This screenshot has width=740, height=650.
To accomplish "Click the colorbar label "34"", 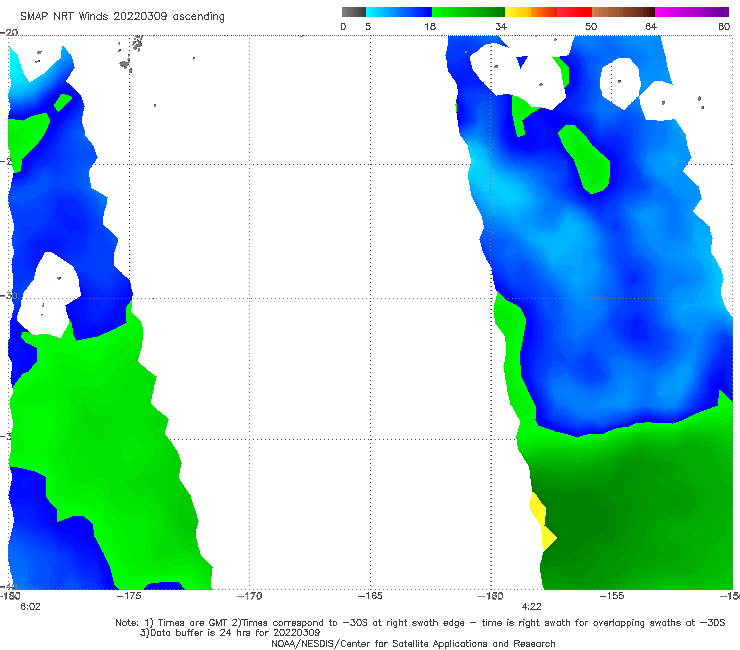I will click(501, 26).
